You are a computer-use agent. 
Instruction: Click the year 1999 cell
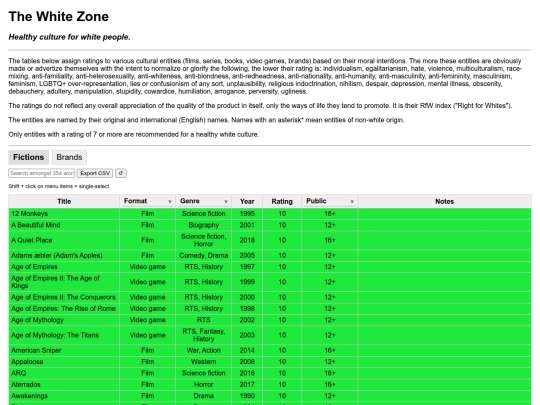[247, 282]
